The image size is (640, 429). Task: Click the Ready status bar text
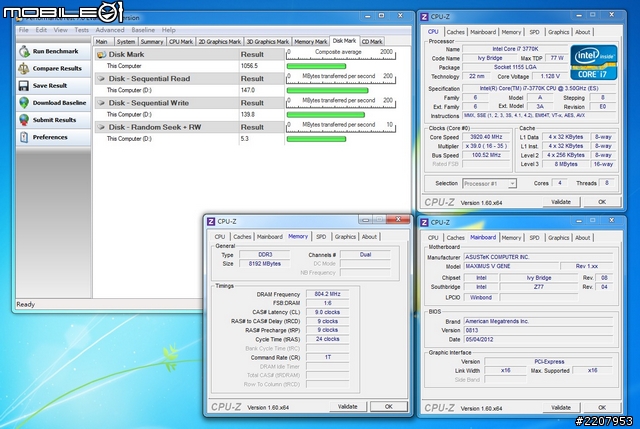25,305
